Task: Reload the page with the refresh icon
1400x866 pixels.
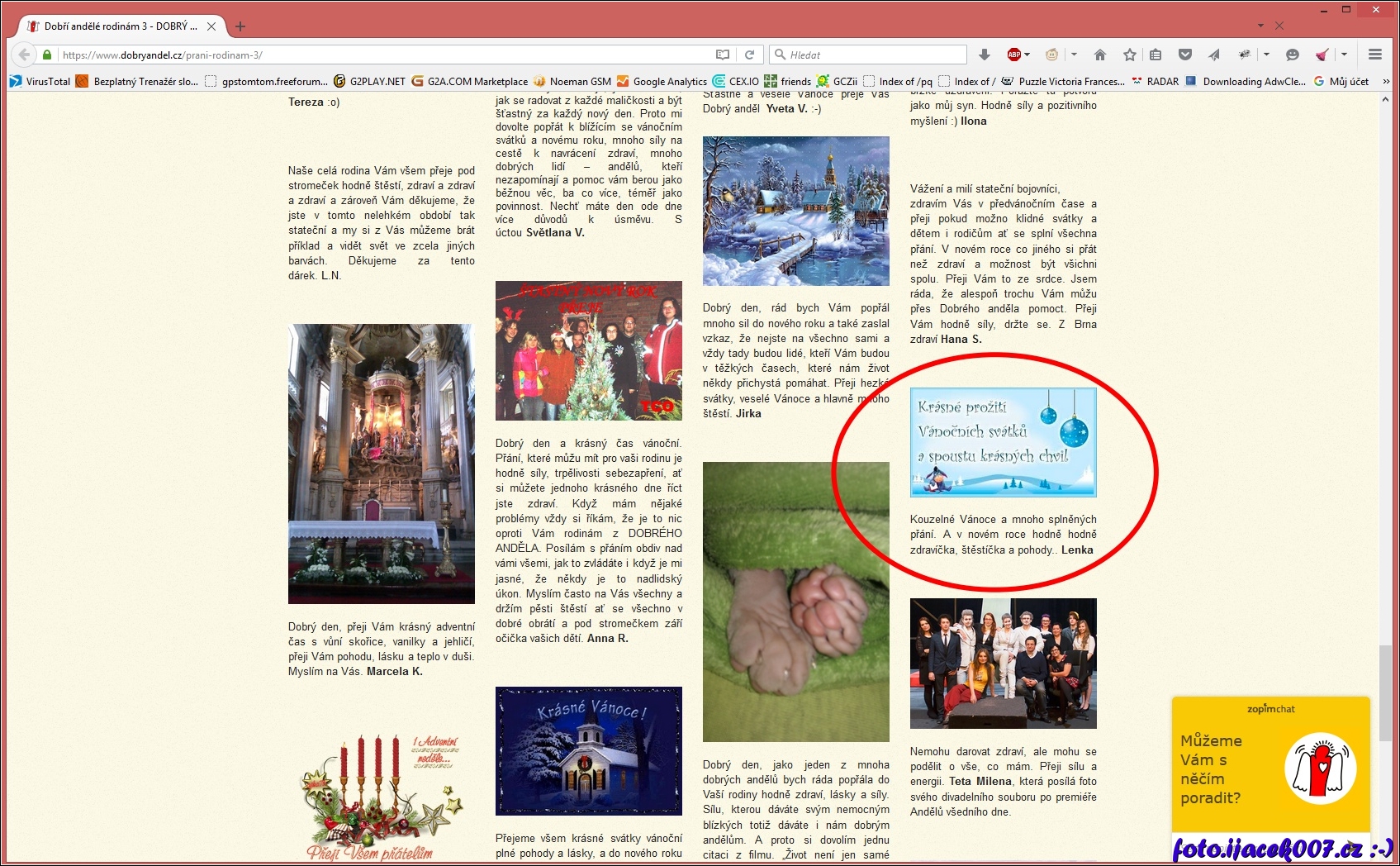Action: [749, 55]
